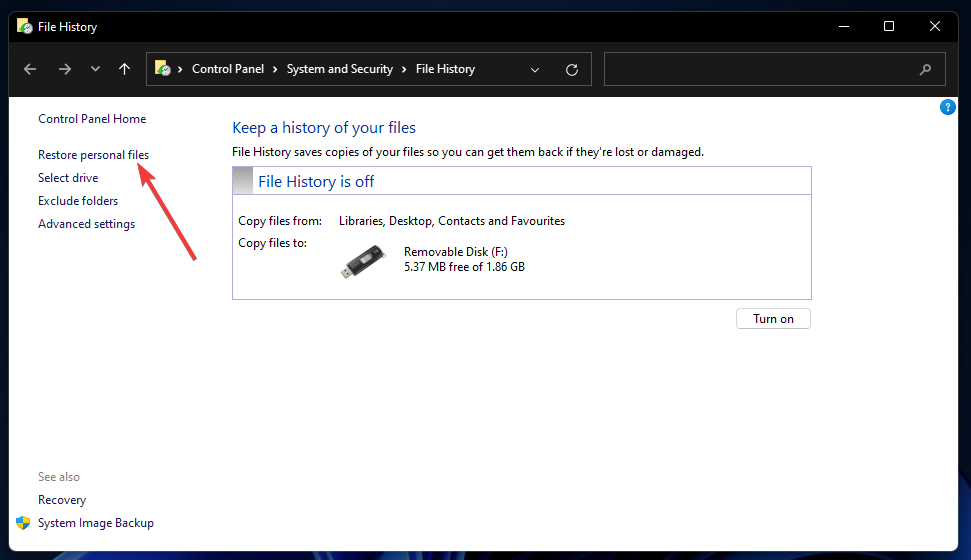The image size is (971, 560).
Task: Click the Forward navigation arrow
Action: 65,69
